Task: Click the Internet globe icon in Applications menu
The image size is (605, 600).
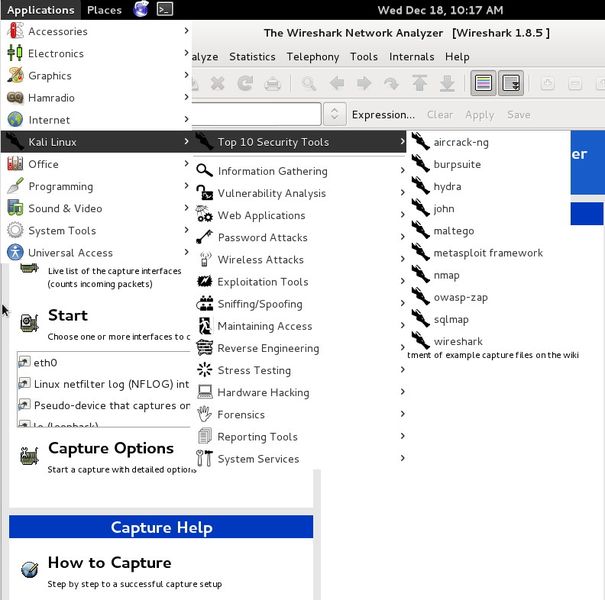Action: click(x=15, y=120)
